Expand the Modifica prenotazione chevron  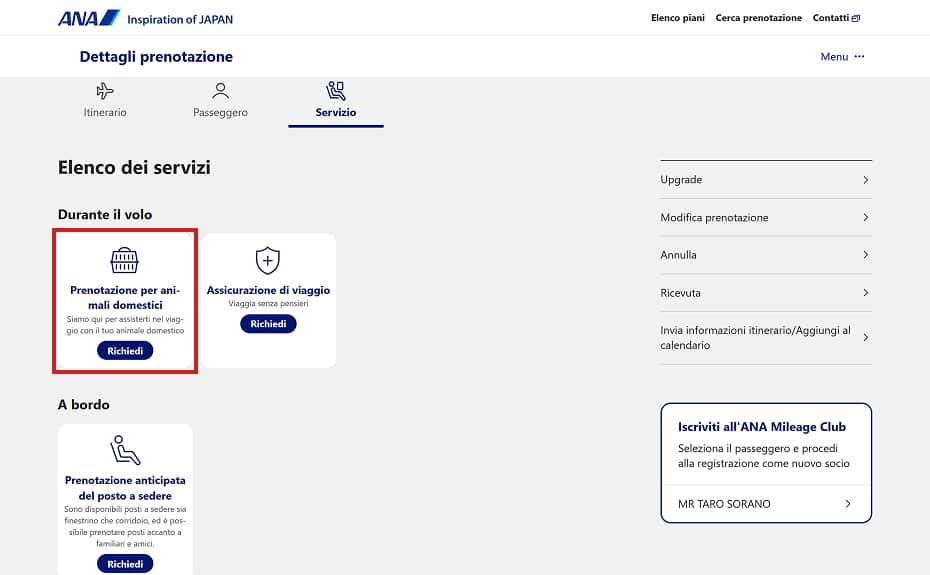(x=865, y=218)
